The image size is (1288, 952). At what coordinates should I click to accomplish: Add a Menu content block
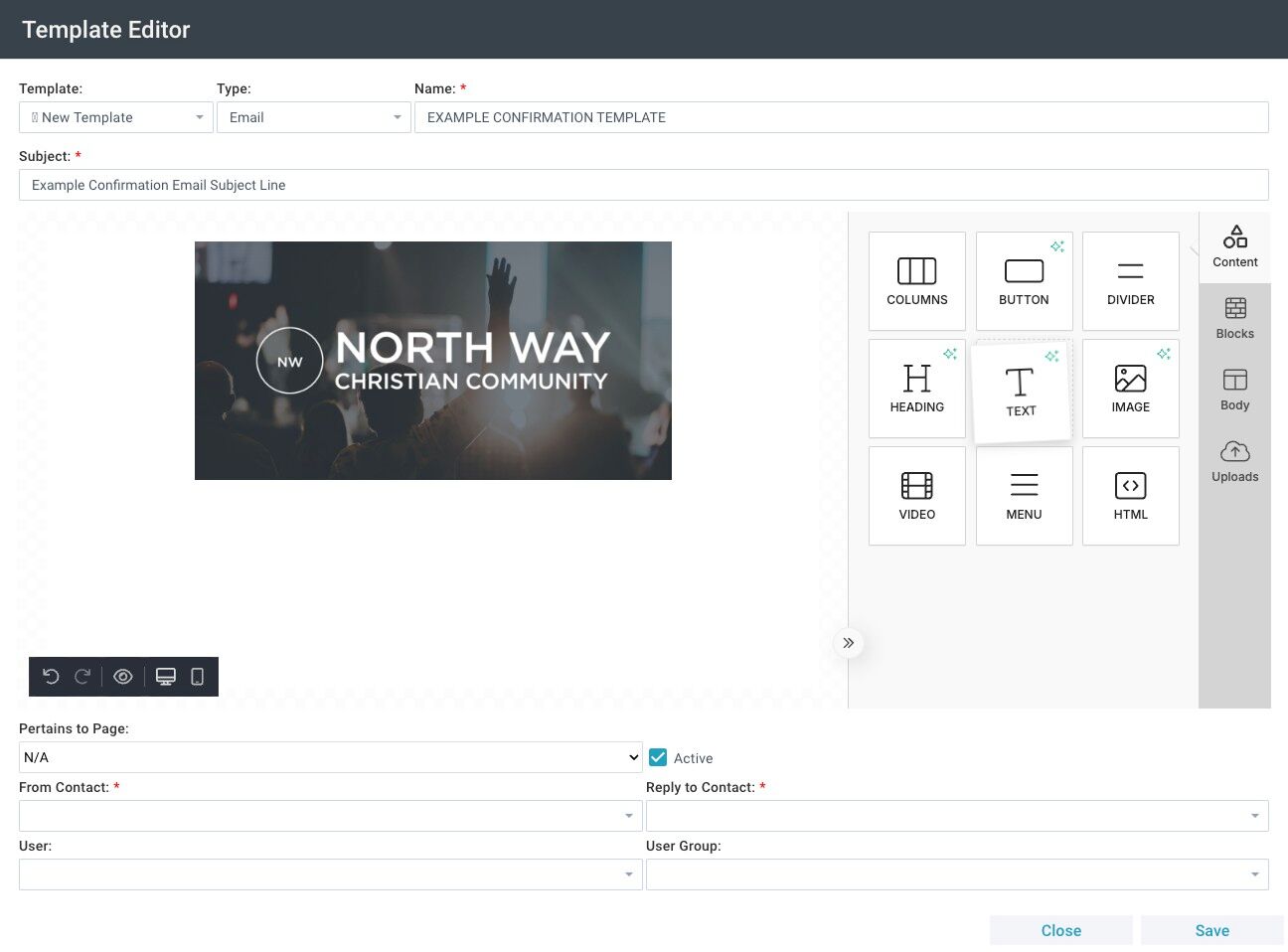tap(1025, 496)
